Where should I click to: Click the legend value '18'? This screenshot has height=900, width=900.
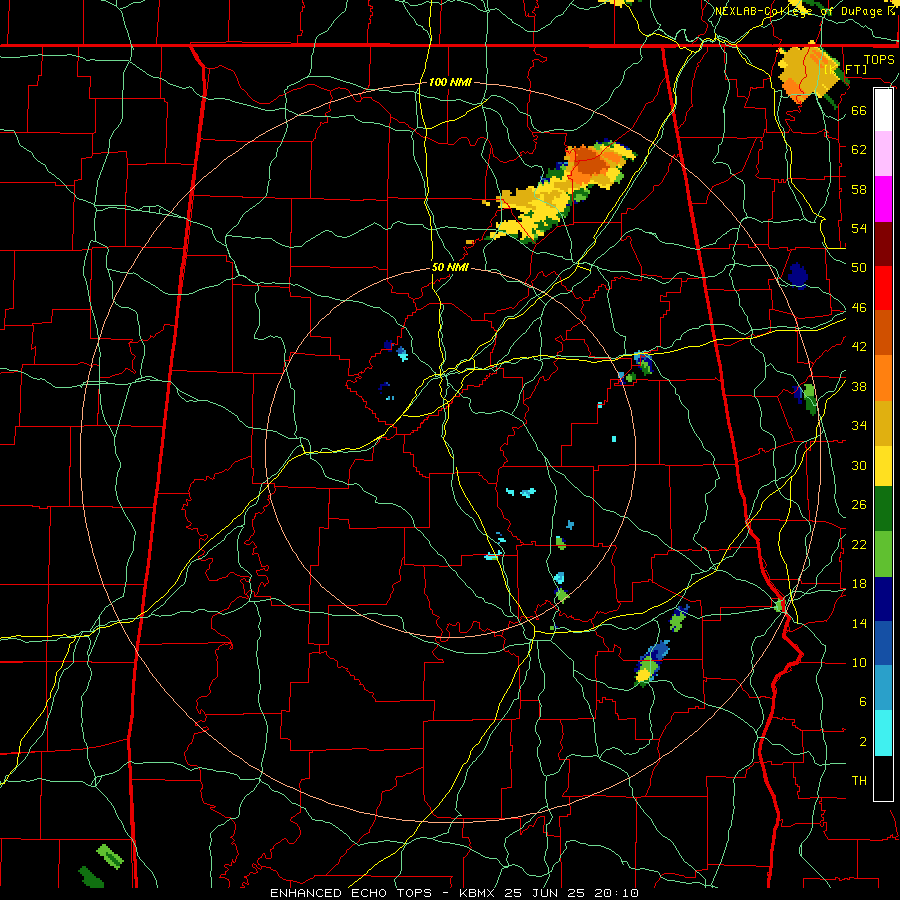point(859,584)
